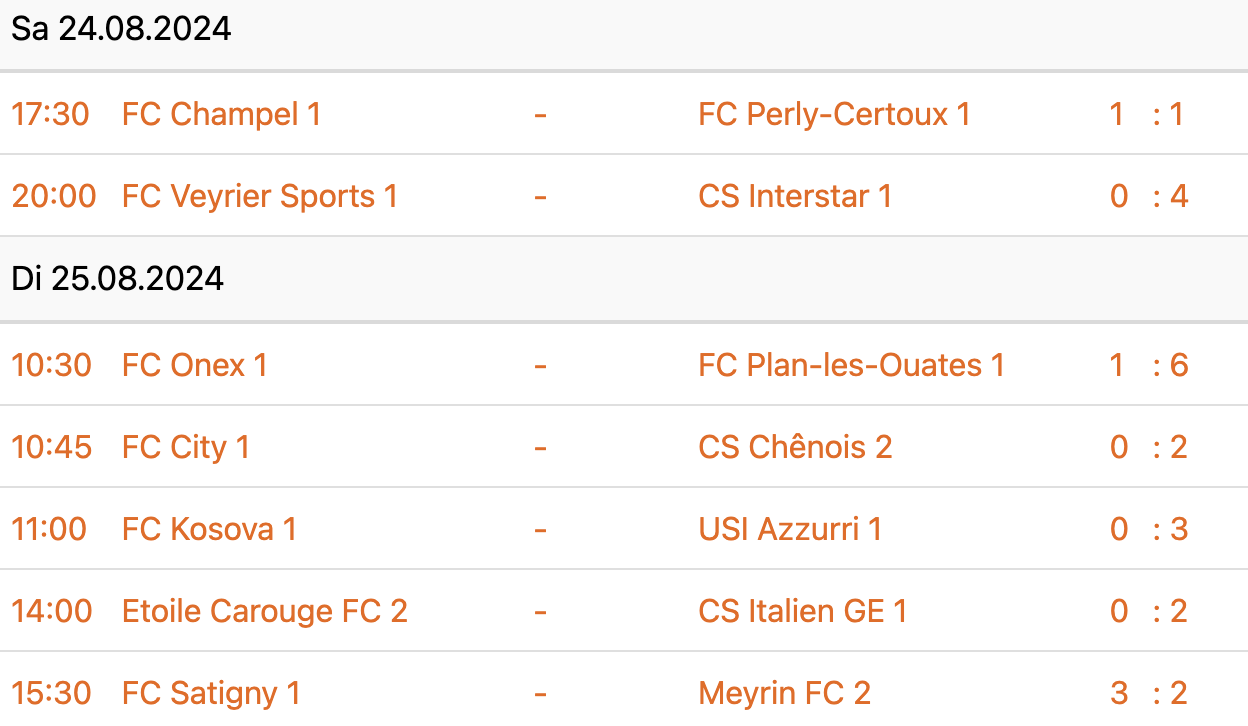Select CS Interstar 1 team link
Screen dimensions: 1248x726
click(795, 196)
